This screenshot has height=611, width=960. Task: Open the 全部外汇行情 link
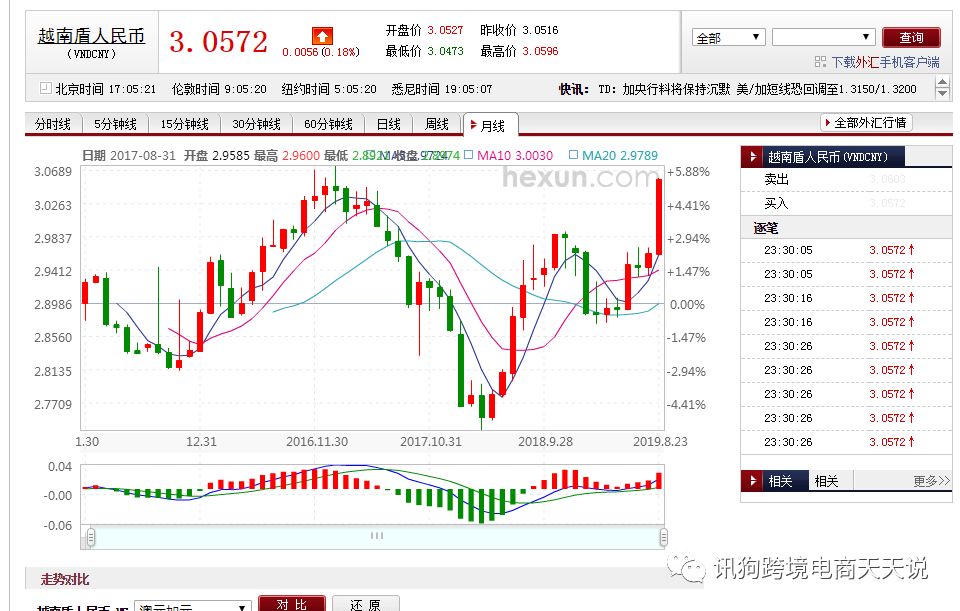click(x=866, y=122)
